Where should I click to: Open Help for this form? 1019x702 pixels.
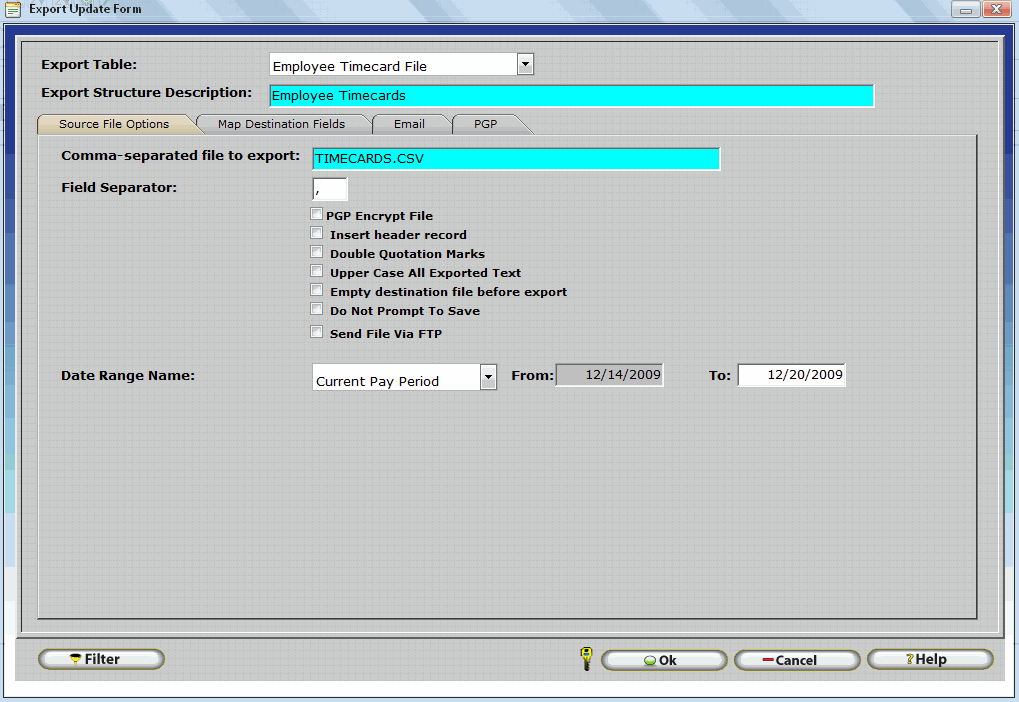(x=929, y=659)
